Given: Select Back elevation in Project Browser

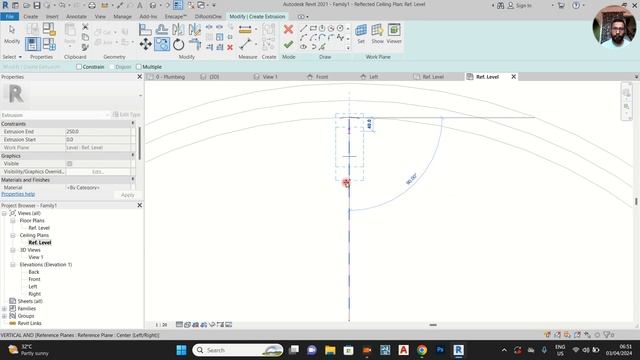Looking at the screenshot, I should [x=34, y=272].
